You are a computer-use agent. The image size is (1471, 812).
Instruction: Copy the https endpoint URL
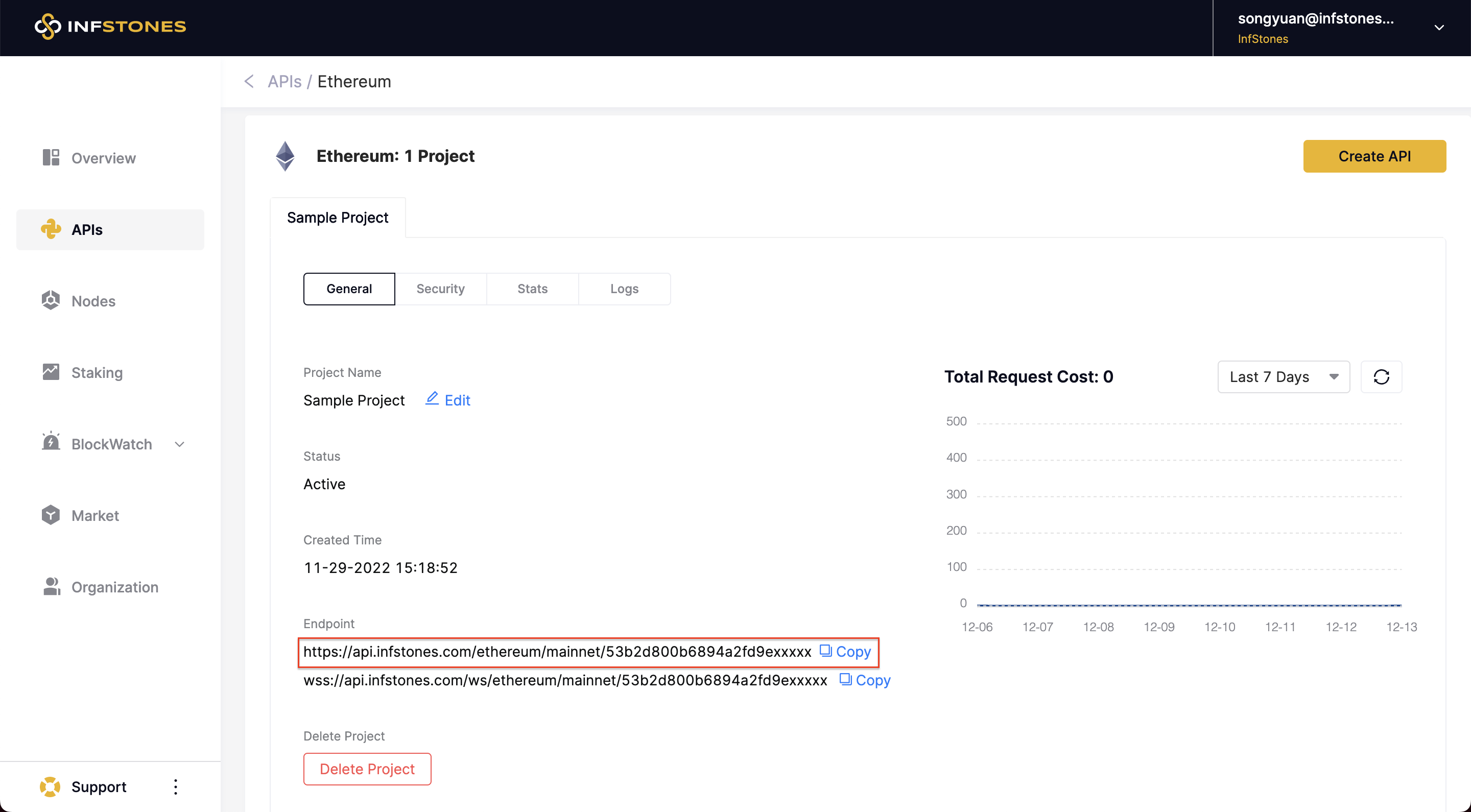pyautogui.click(x=845, y=652)
